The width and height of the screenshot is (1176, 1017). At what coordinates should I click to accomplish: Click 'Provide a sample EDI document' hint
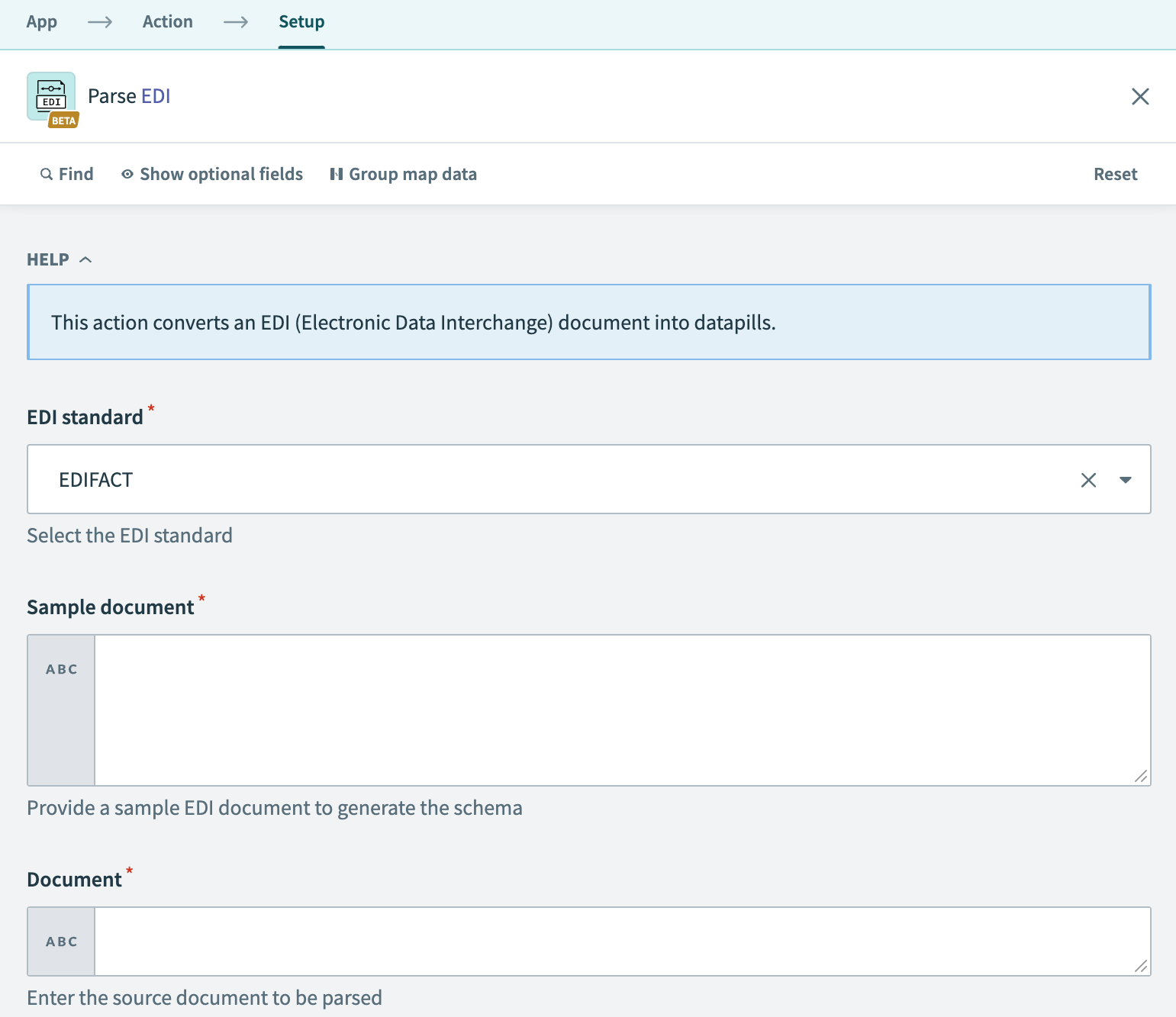[x=275, y=808]
